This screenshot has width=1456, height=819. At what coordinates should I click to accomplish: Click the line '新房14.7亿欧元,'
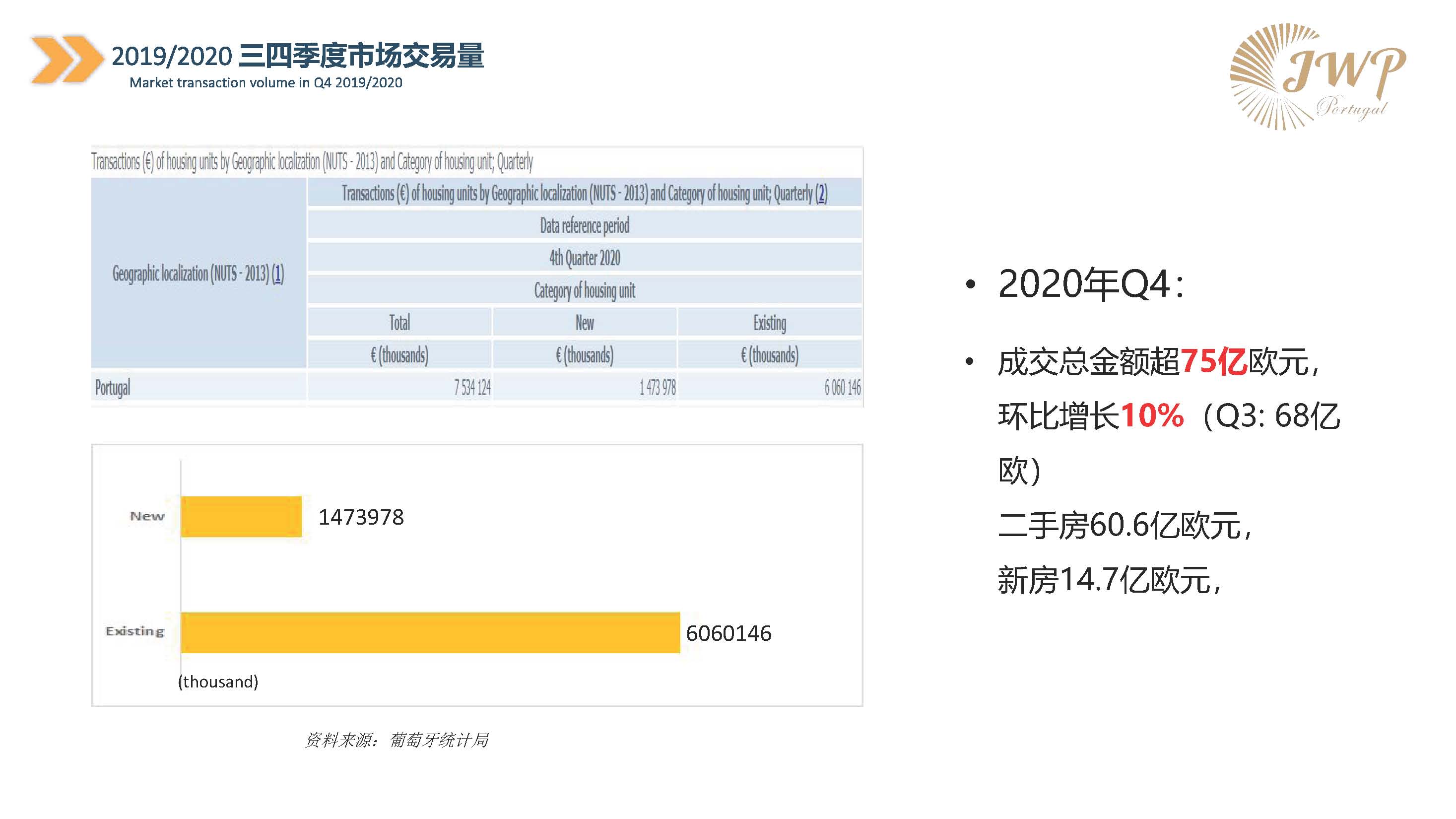coord(1110,580)
